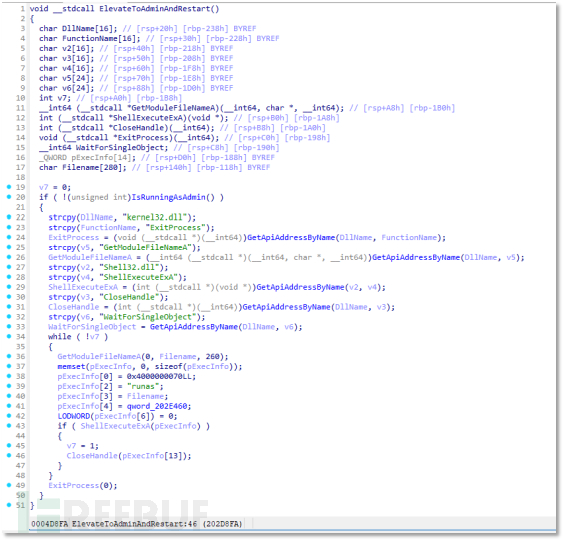
Task: Click GetApiAddressByName on line 26
Action: 416,257
